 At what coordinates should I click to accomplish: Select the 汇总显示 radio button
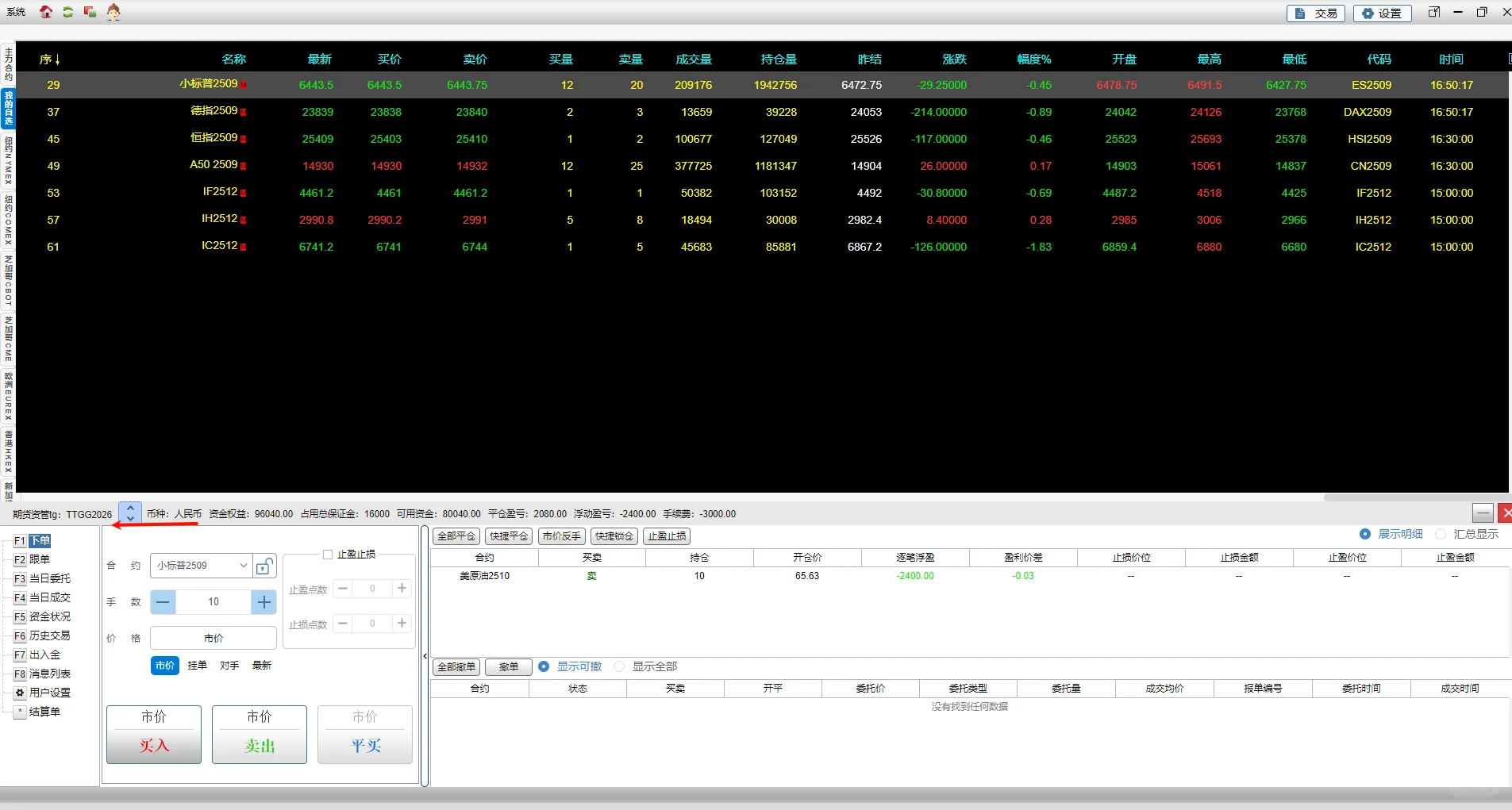pos(1441,534)
